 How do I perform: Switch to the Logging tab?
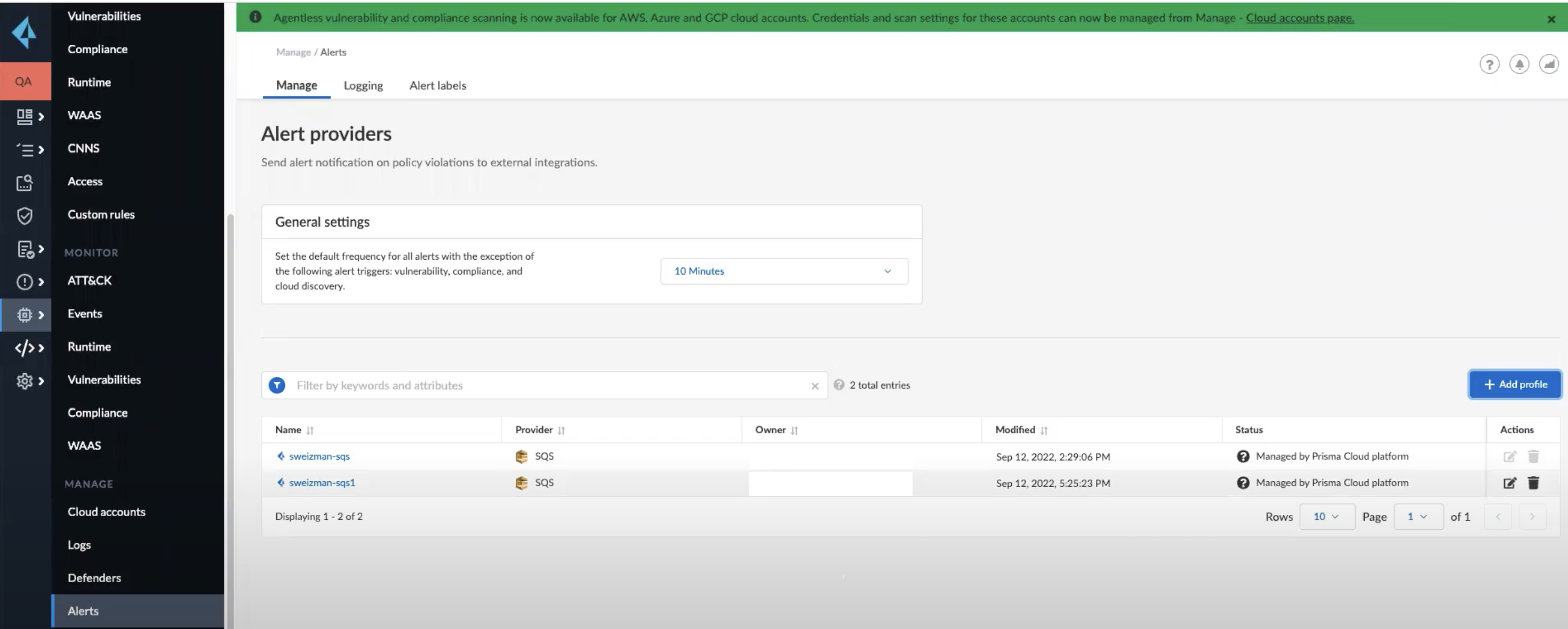tap(363, 85)
